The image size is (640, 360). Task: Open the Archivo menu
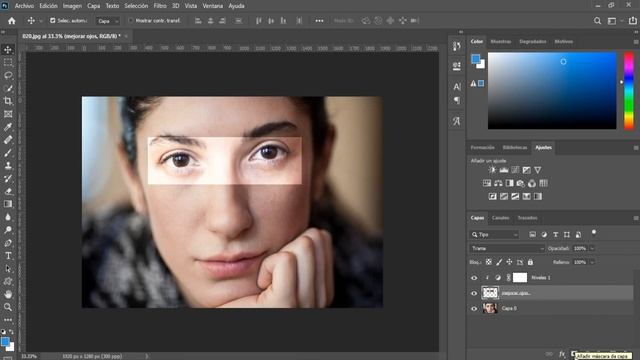(x=24, y=6)
